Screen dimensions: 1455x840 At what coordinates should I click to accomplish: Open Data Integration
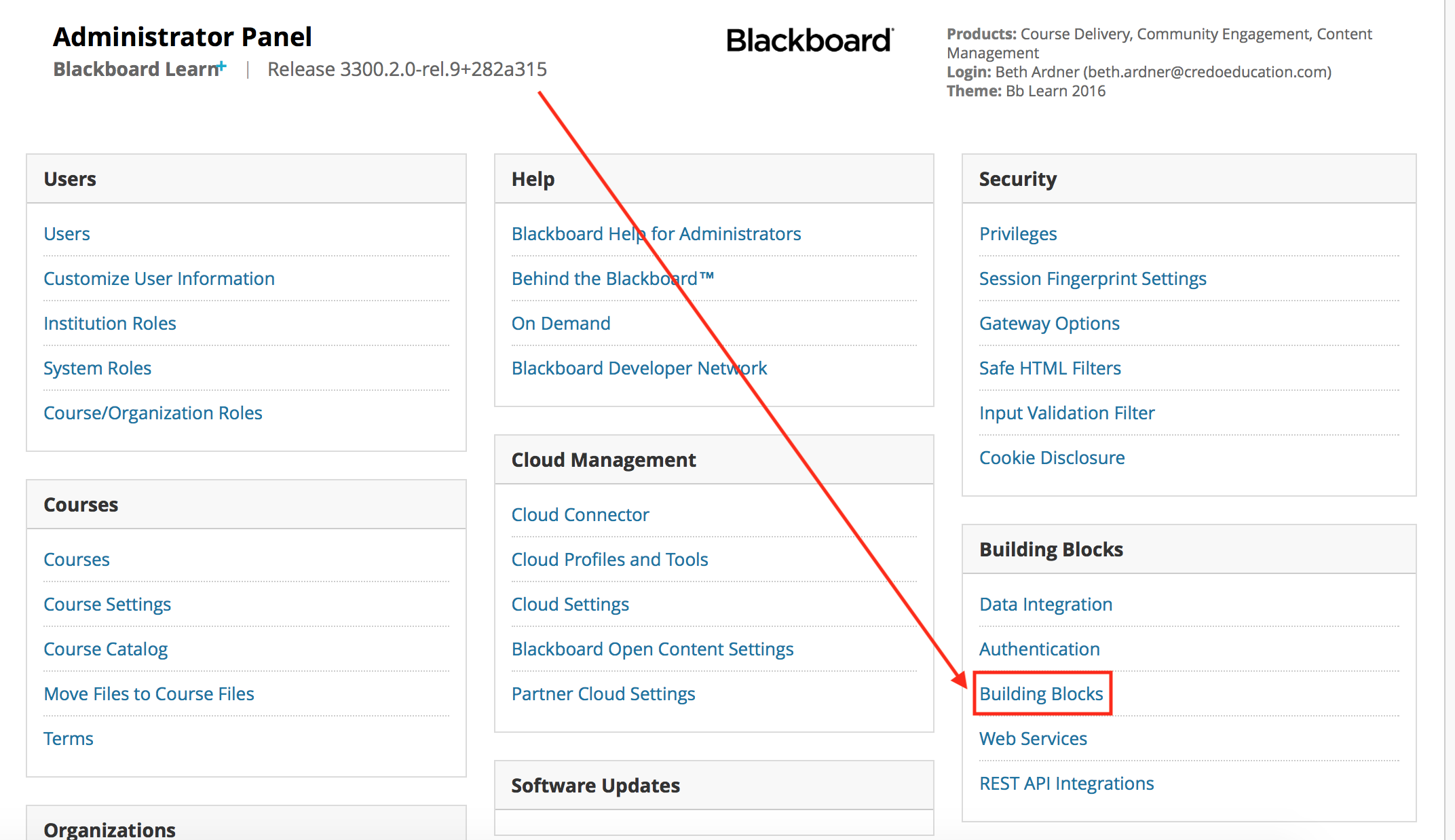(1046, 604)
